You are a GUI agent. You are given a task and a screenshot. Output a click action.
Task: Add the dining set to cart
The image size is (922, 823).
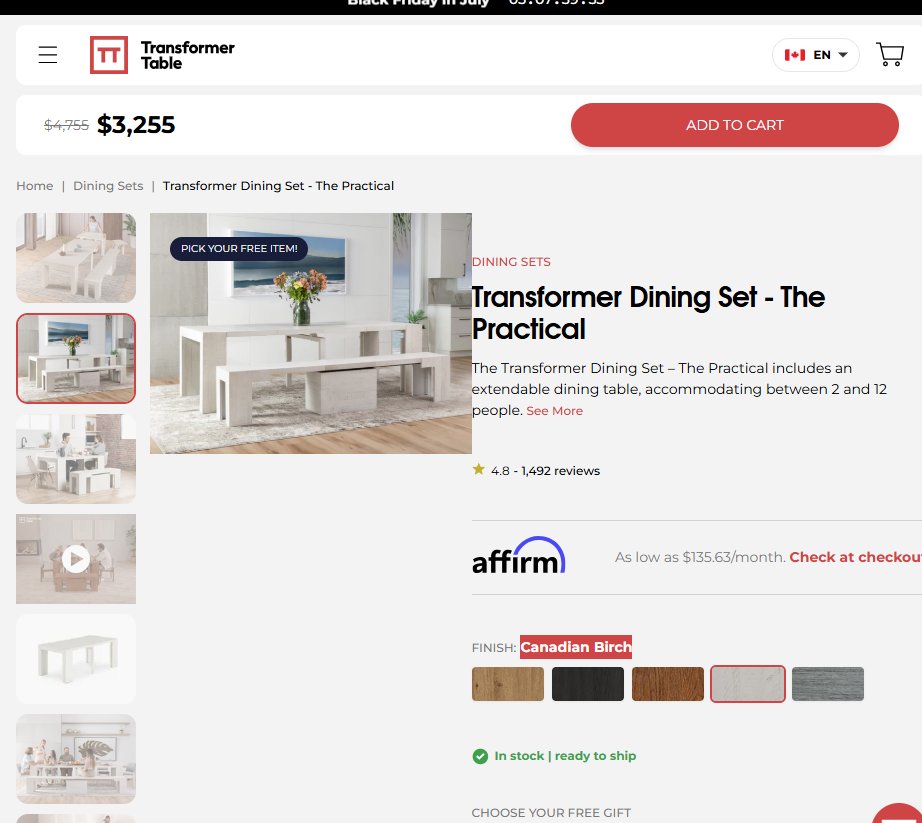coord(734,125)
